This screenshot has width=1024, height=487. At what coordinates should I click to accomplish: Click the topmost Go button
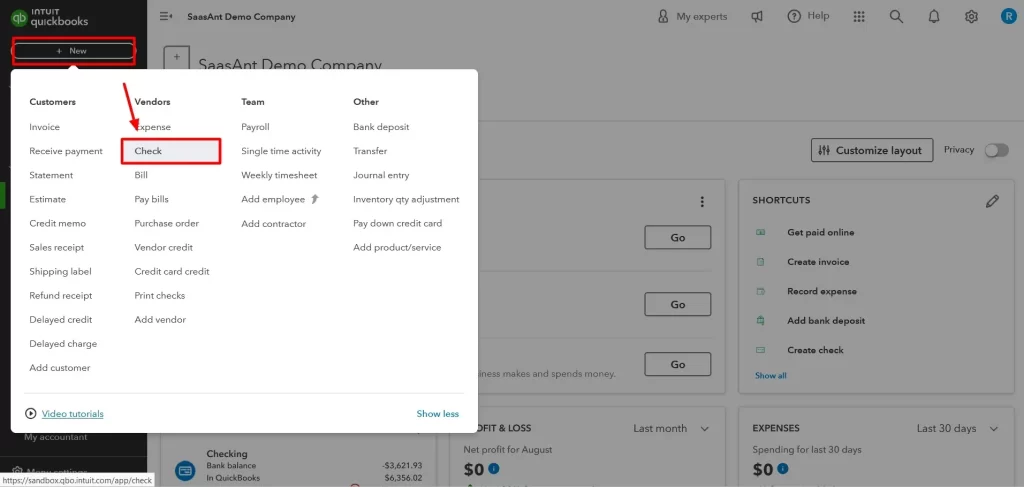(x=678, y=238)
